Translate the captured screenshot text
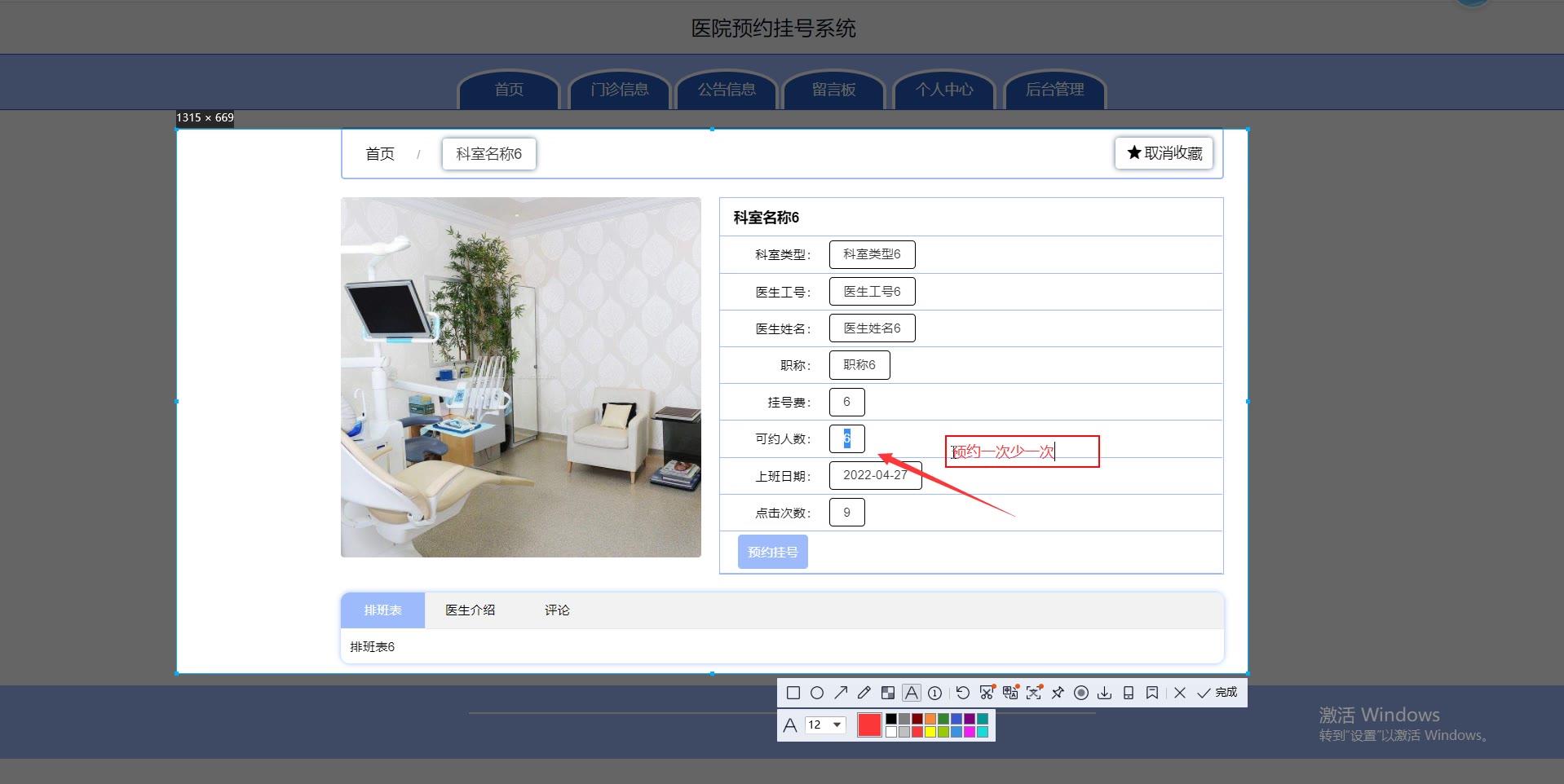The image size is (1564, 784). 1010,693
